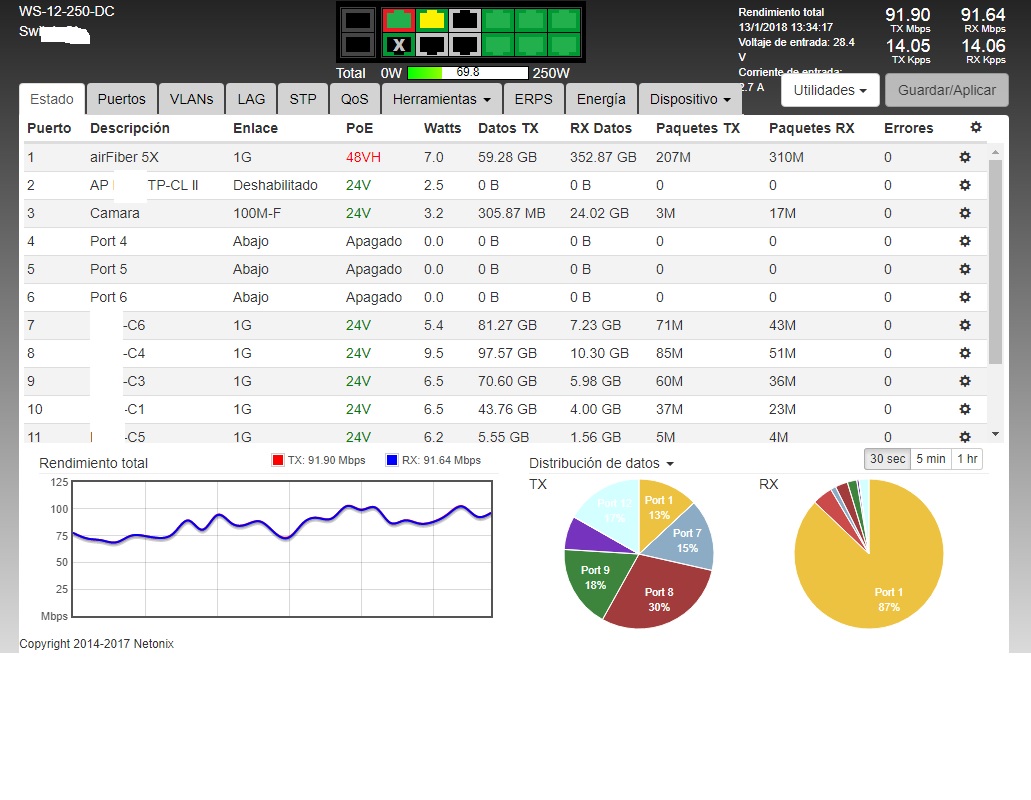
Task: Open the gear settings for Camara row
Action: pyautogui.click(x=964, y=213)
